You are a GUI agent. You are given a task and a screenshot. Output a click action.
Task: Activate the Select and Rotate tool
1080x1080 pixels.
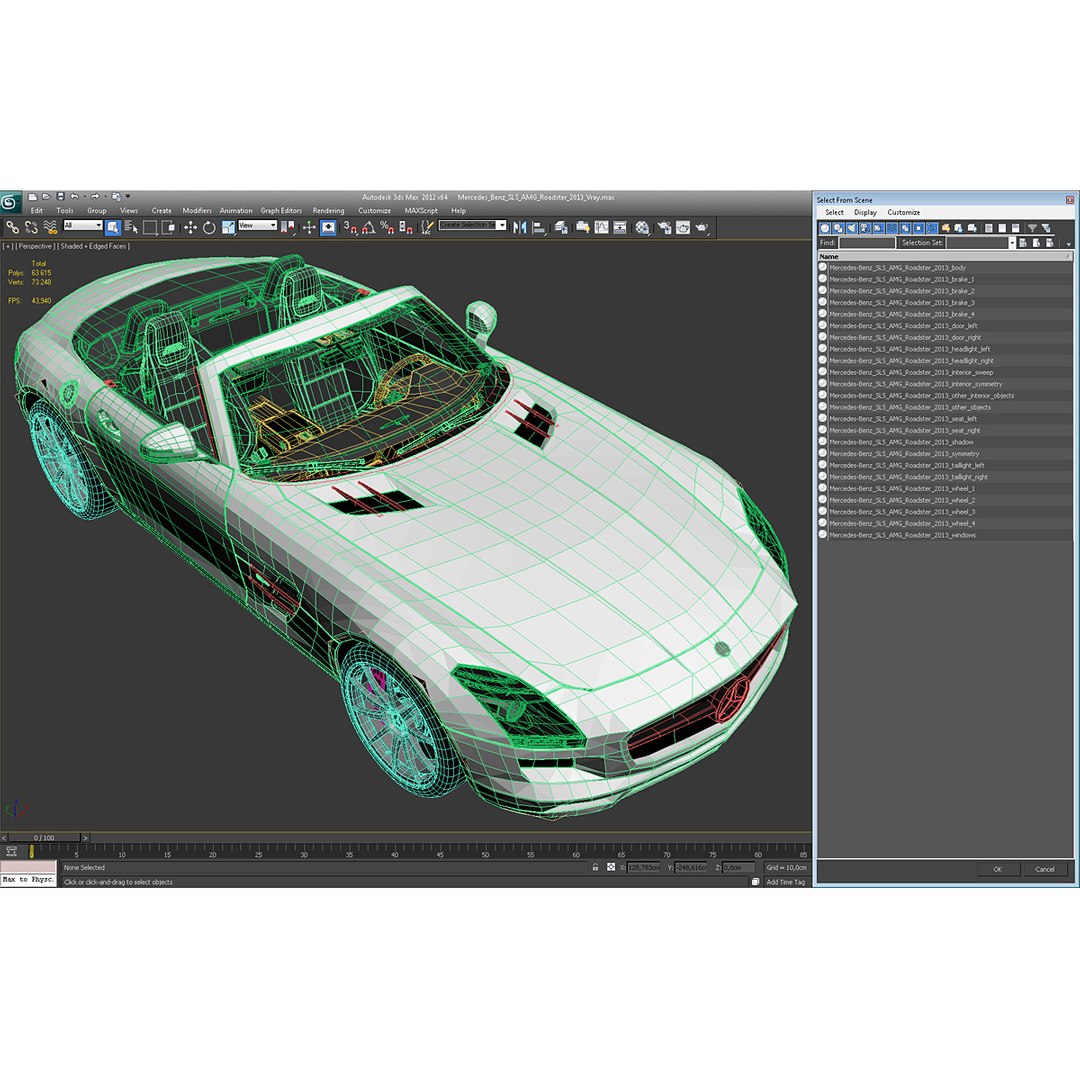(209, 227)
